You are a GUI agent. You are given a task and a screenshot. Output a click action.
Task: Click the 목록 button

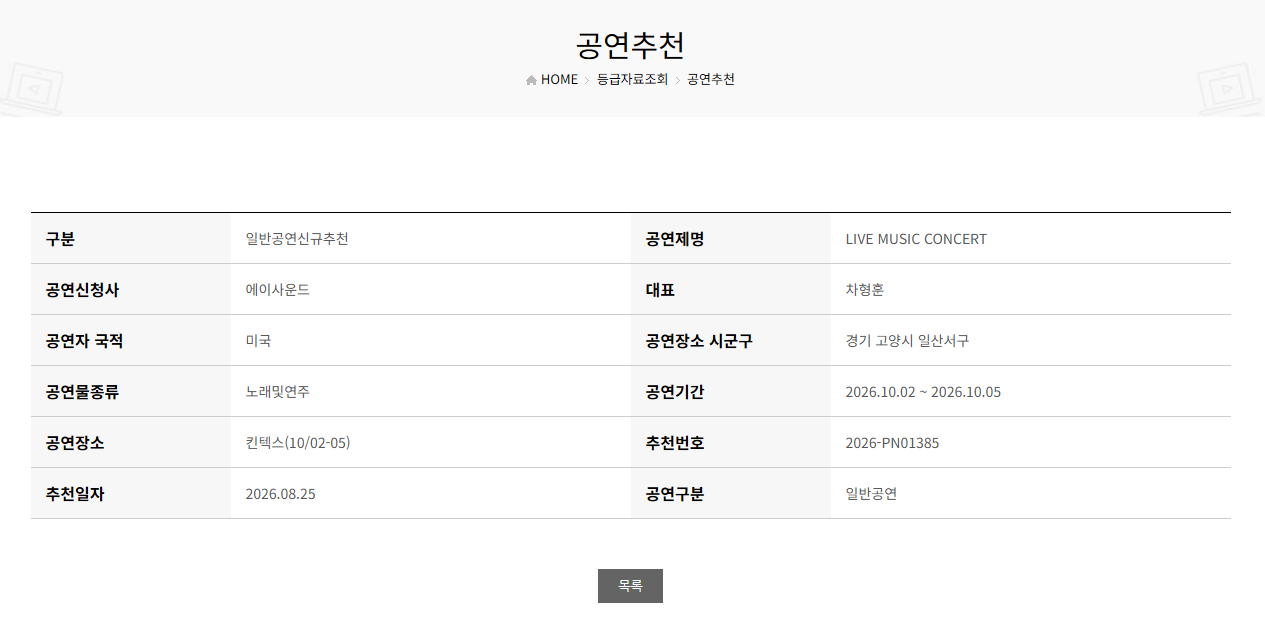click(630, 586)
